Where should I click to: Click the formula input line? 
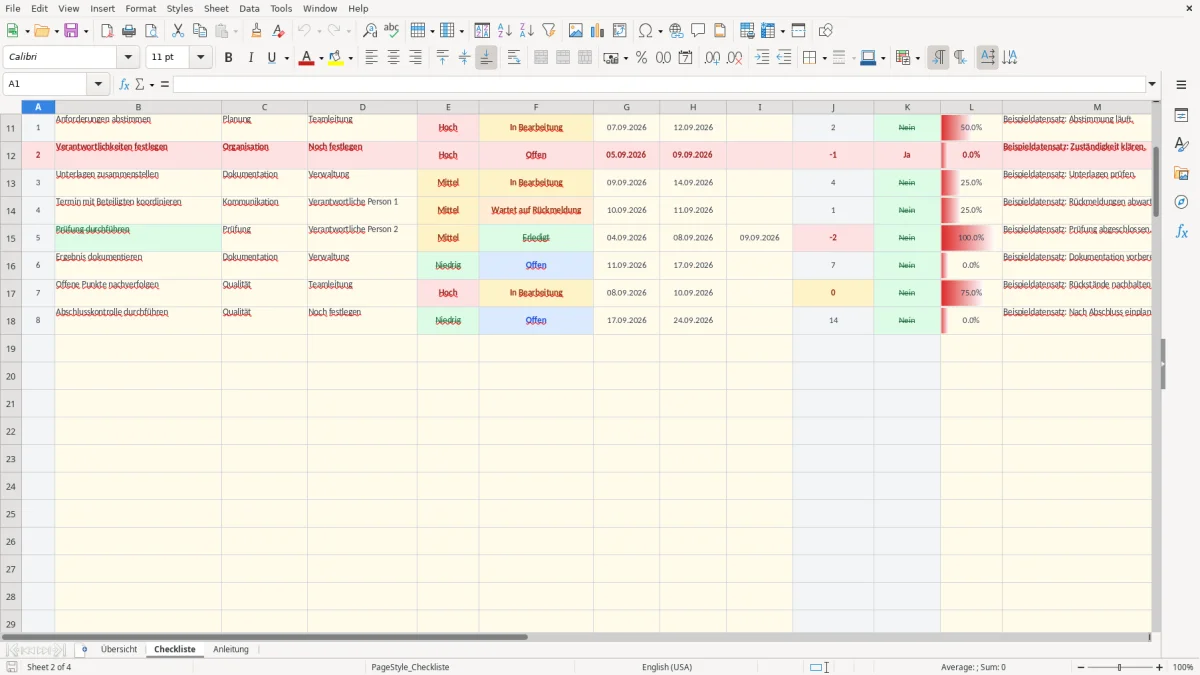click(659, 84)
